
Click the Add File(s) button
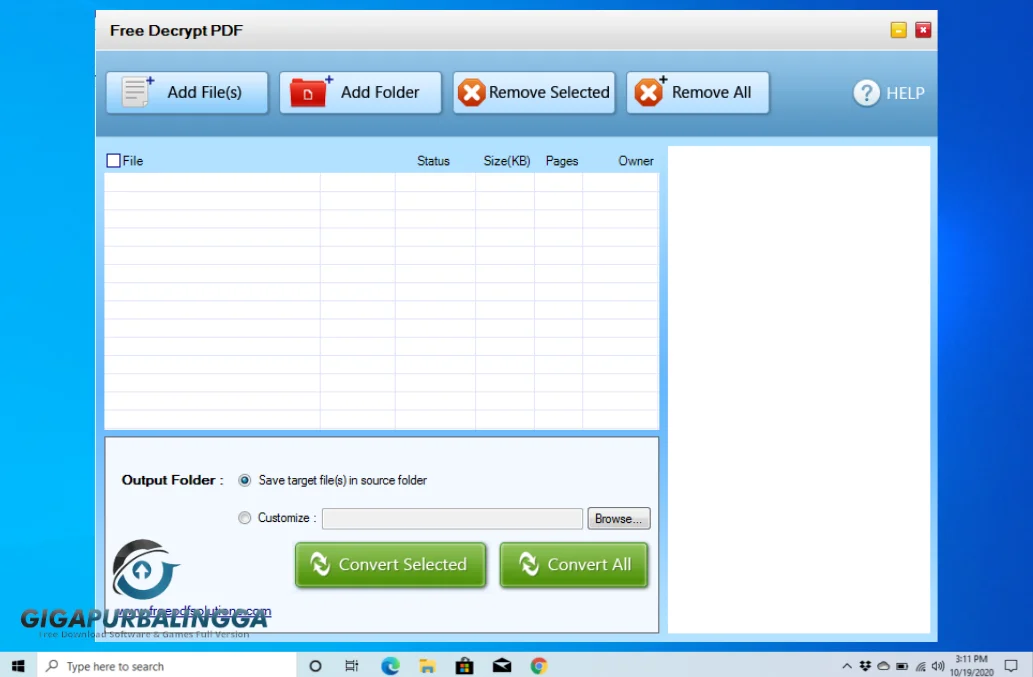point(187,93)
